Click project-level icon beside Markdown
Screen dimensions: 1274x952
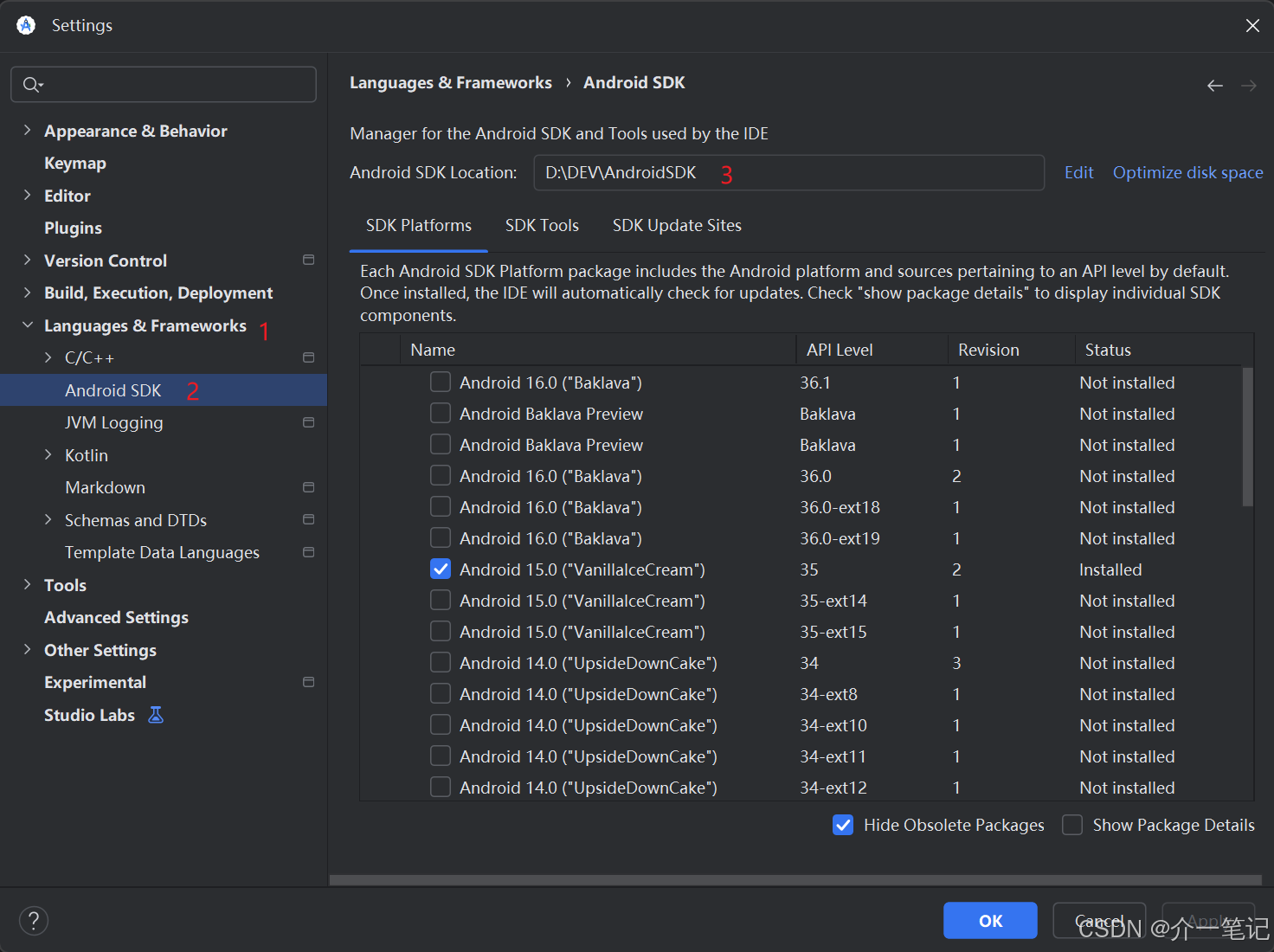tap(308, 487)
